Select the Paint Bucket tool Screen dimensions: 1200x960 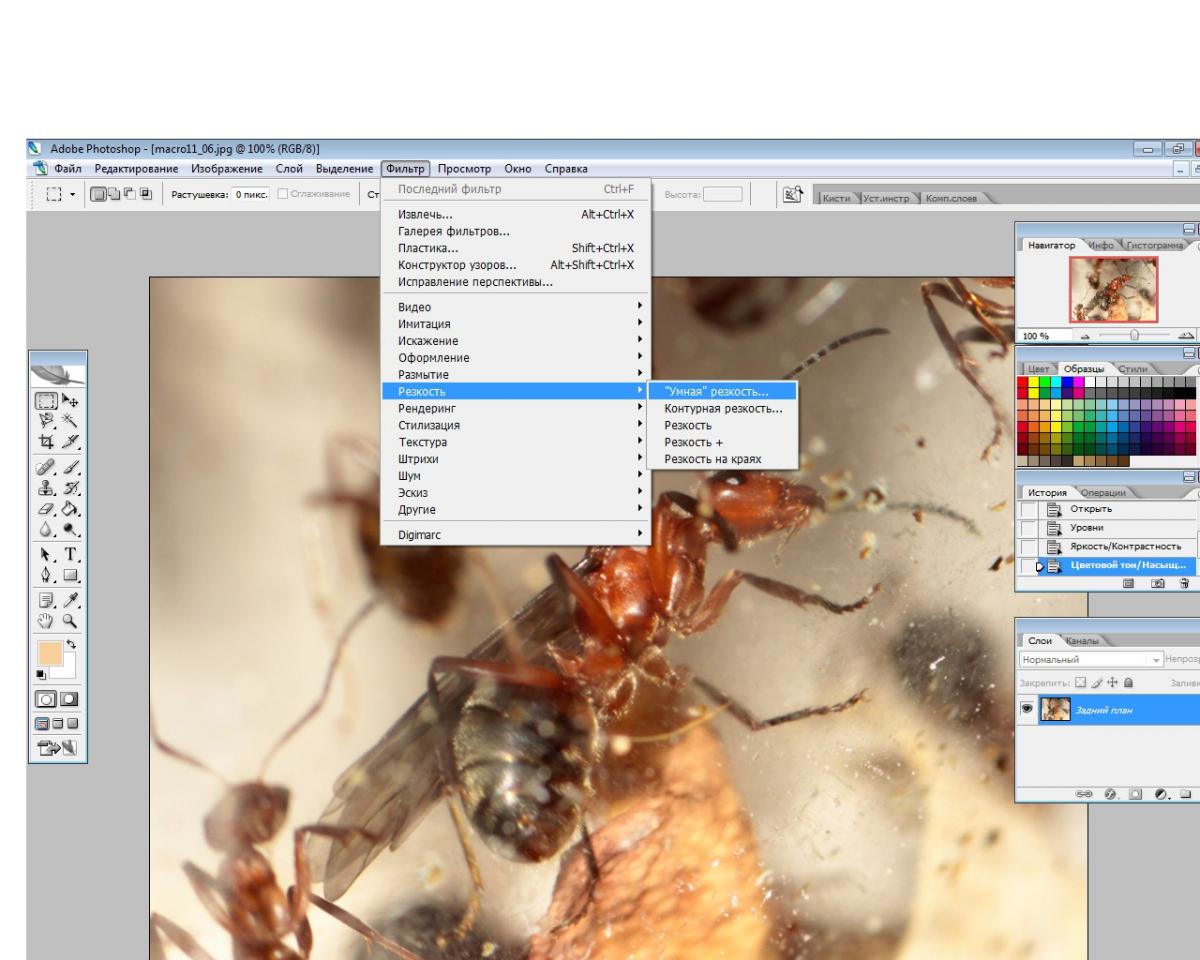click(x=70, y=509)
